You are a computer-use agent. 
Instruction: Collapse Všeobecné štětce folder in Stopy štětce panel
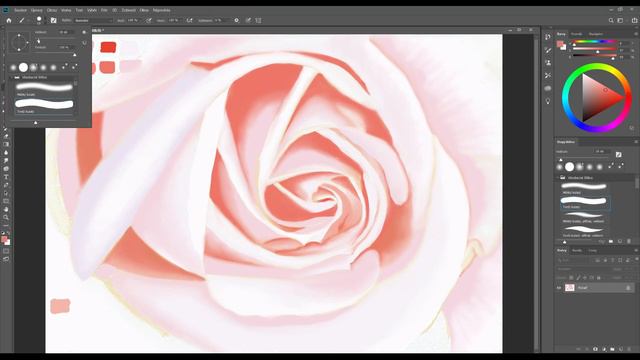[x=558, y=178]
